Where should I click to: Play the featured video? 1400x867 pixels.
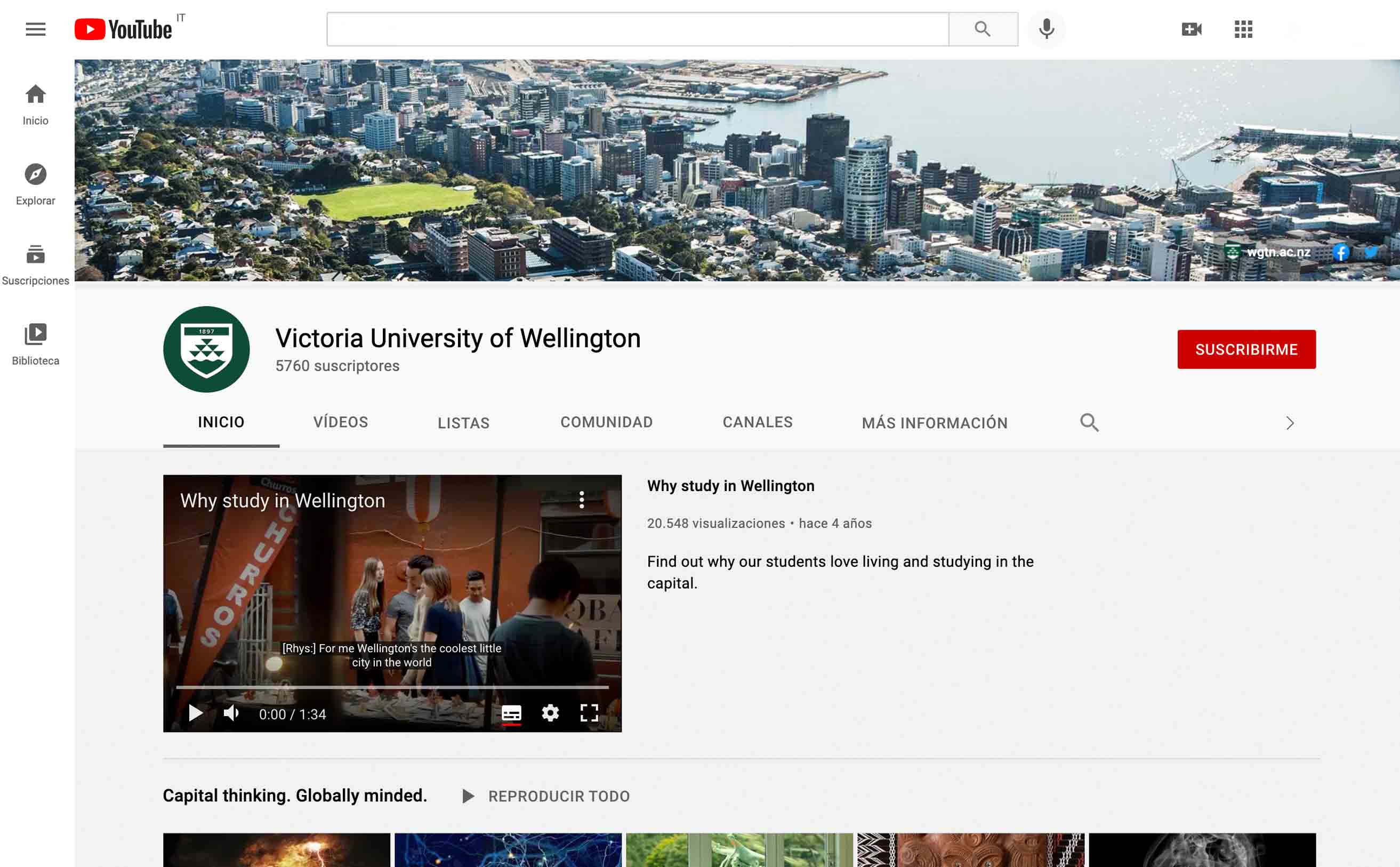pyautogui.click(x=196, y=713)
